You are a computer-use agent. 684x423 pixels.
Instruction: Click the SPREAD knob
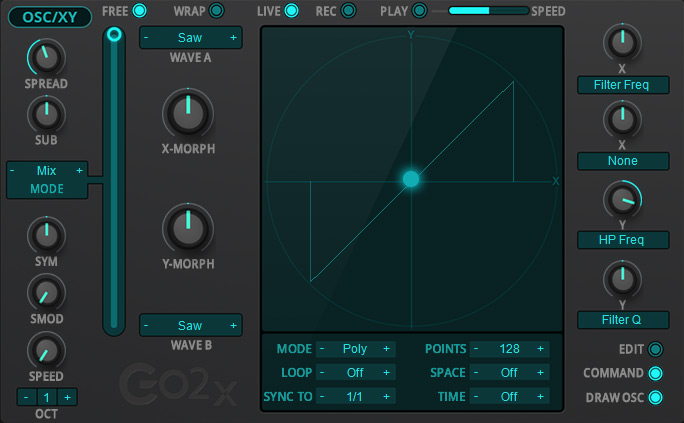coord(46,56)
